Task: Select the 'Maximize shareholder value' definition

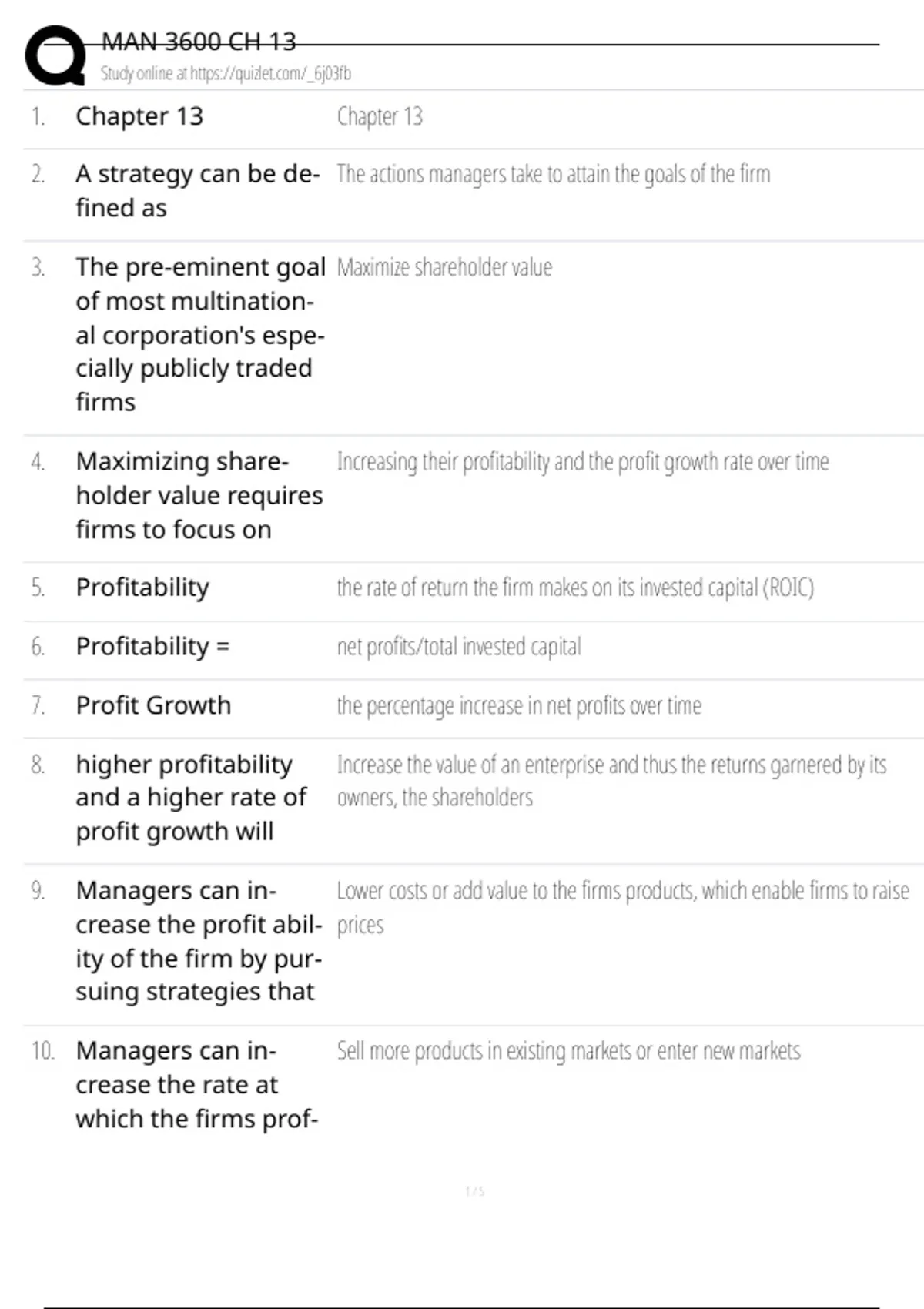Action: 444,267
